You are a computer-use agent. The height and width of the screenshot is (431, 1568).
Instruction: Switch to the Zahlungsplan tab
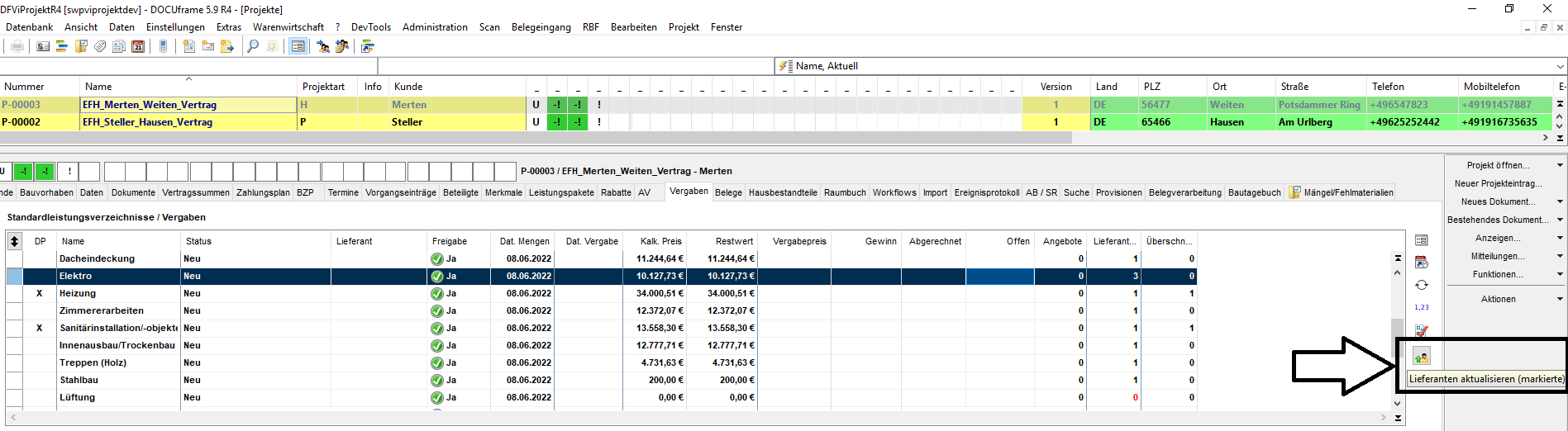click(263, 192)
